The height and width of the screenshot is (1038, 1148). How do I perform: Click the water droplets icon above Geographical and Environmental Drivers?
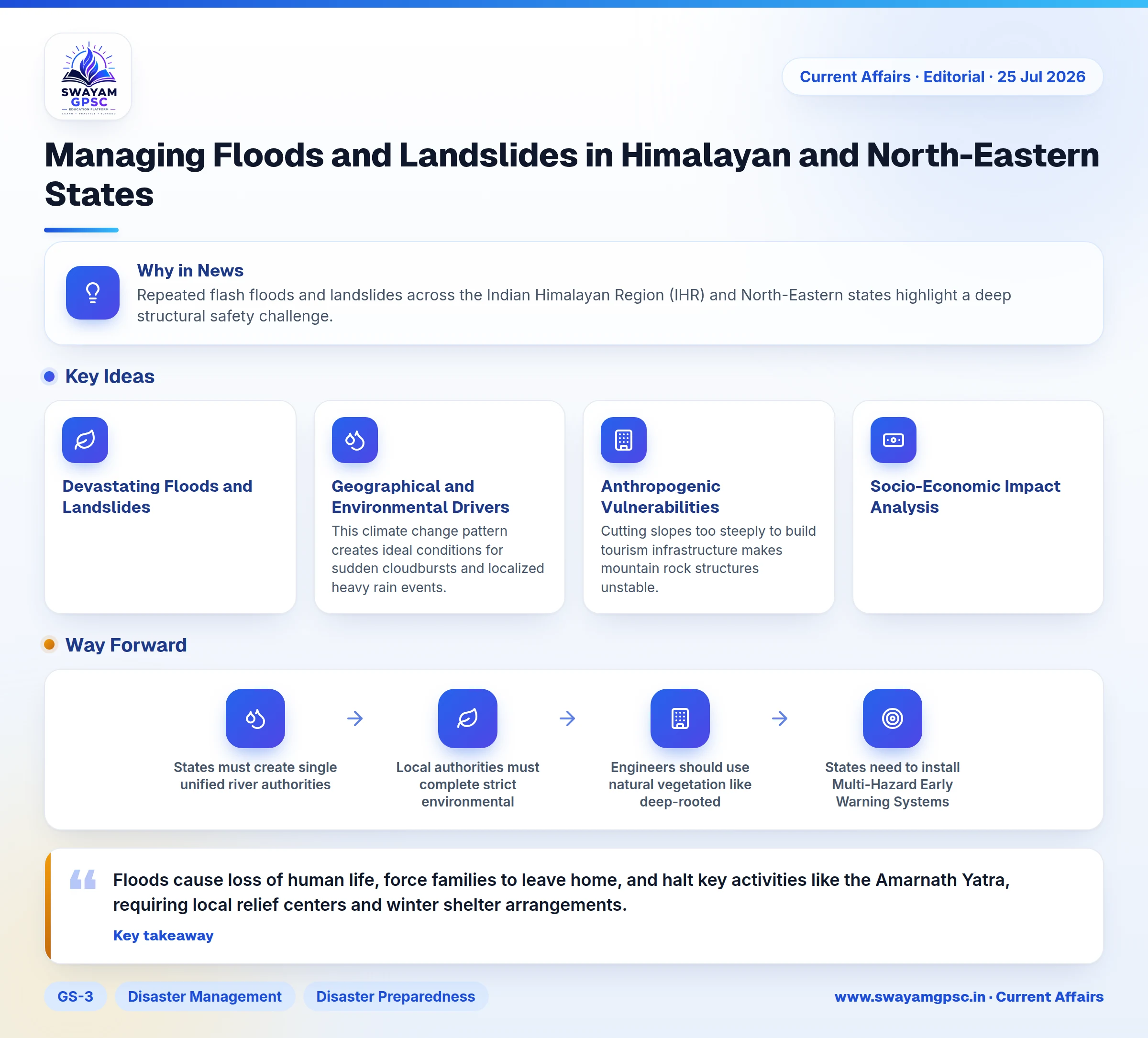pyautogui.click(x=355, y=440)
